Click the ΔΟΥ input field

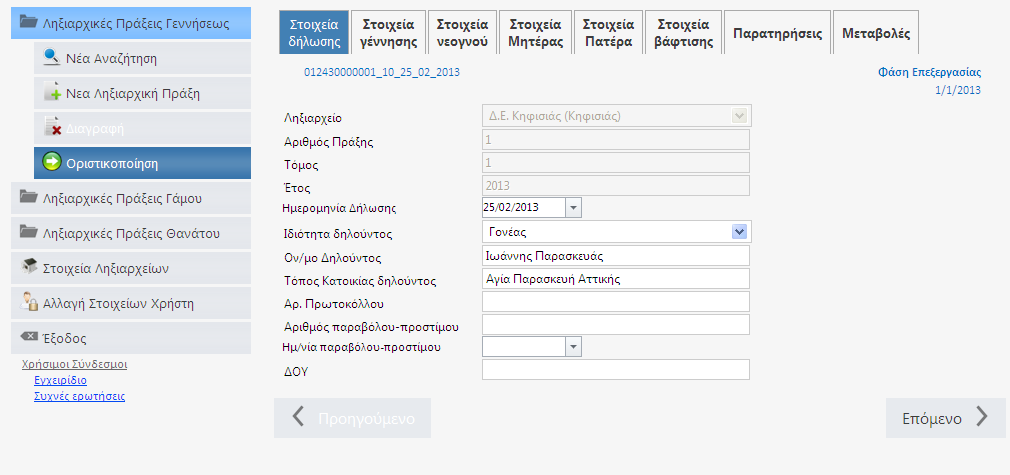pyautogui.click(x=616, y=369)
